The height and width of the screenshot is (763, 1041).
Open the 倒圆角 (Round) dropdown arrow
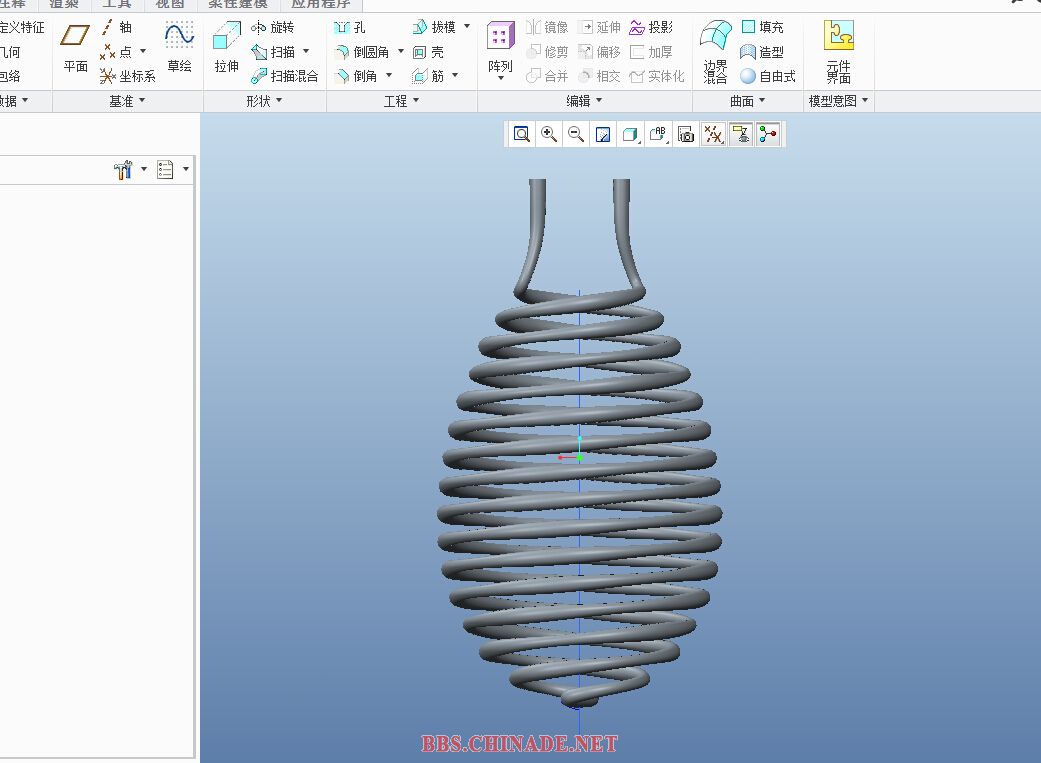(x=401, y=51)
